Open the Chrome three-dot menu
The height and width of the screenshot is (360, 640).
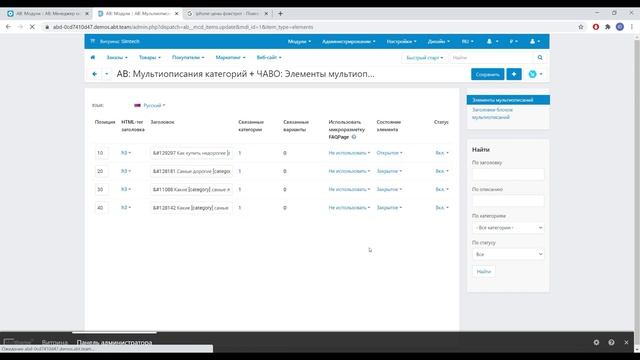[631, 27]
